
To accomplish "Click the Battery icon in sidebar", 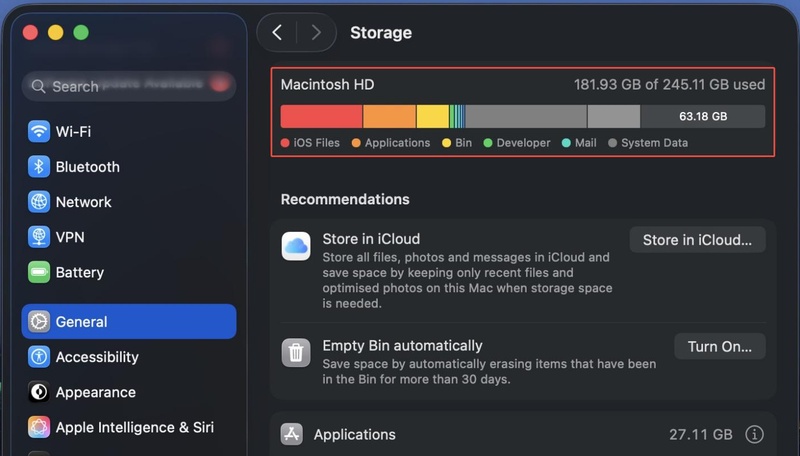I will tap(39, 272).
